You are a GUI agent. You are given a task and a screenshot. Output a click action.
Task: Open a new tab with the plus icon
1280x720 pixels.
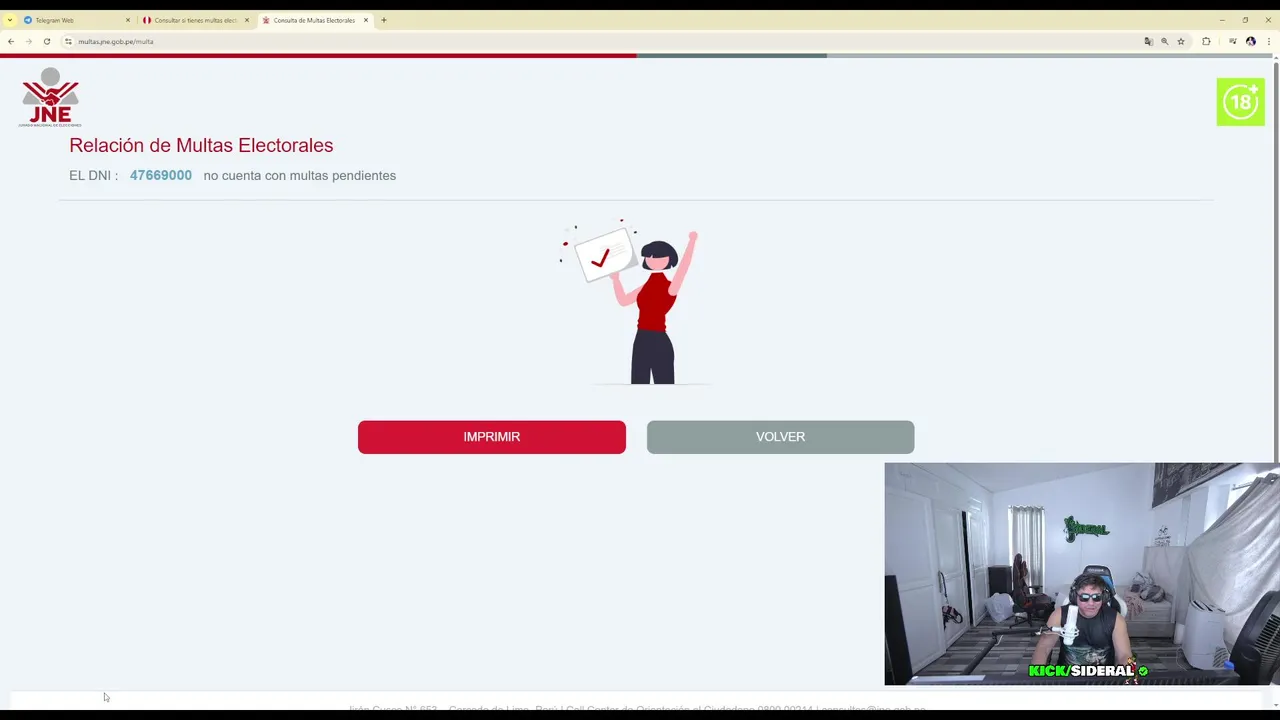(x=383, y=20)
